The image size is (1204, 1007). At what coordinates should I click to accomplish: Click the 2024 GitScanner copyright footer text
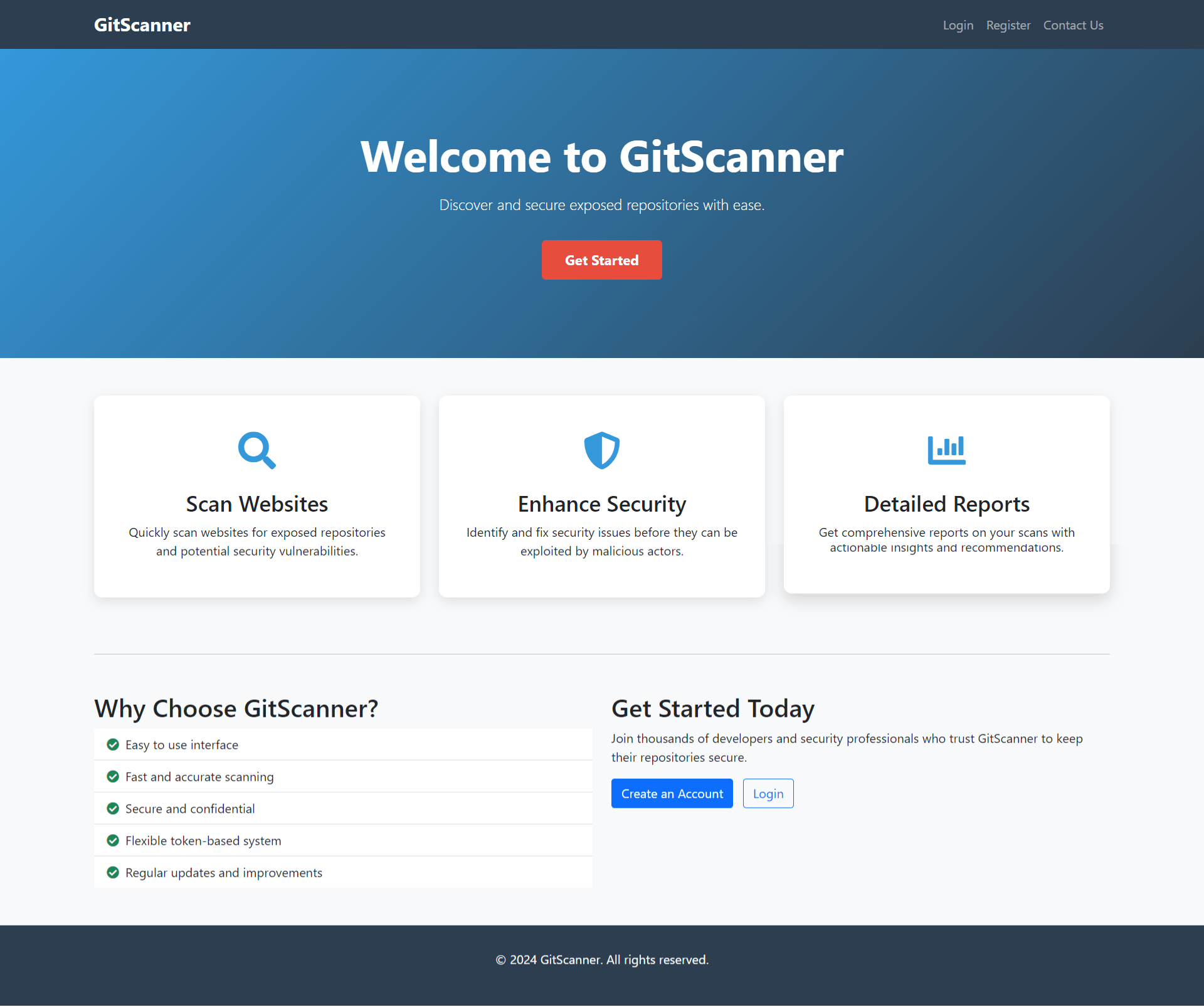coord(602,961)
